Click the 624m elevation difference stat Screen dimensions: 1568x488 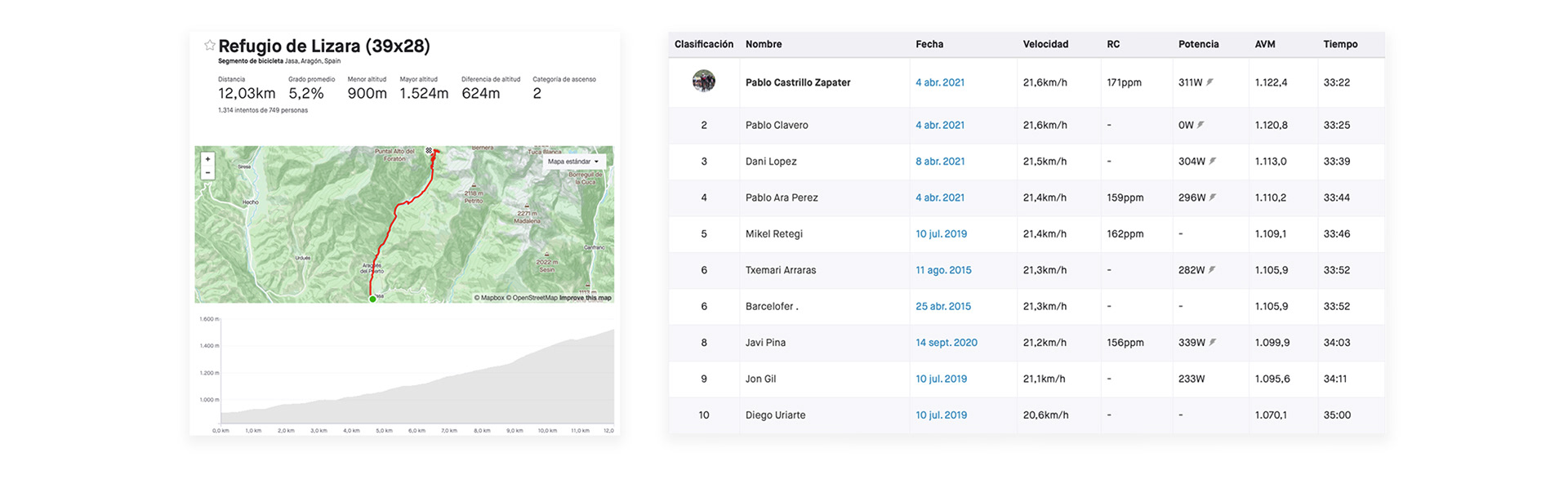pos(480,94)
